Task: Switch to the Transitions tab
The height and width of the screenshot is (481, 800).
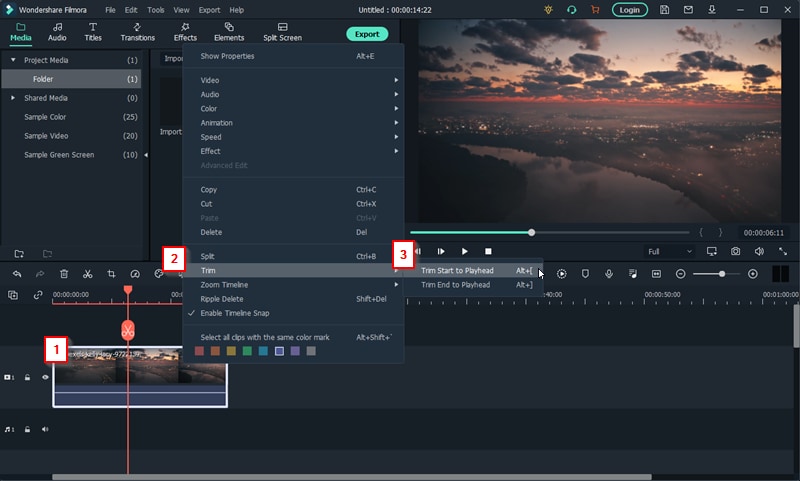Action: [x=137, y=32]
